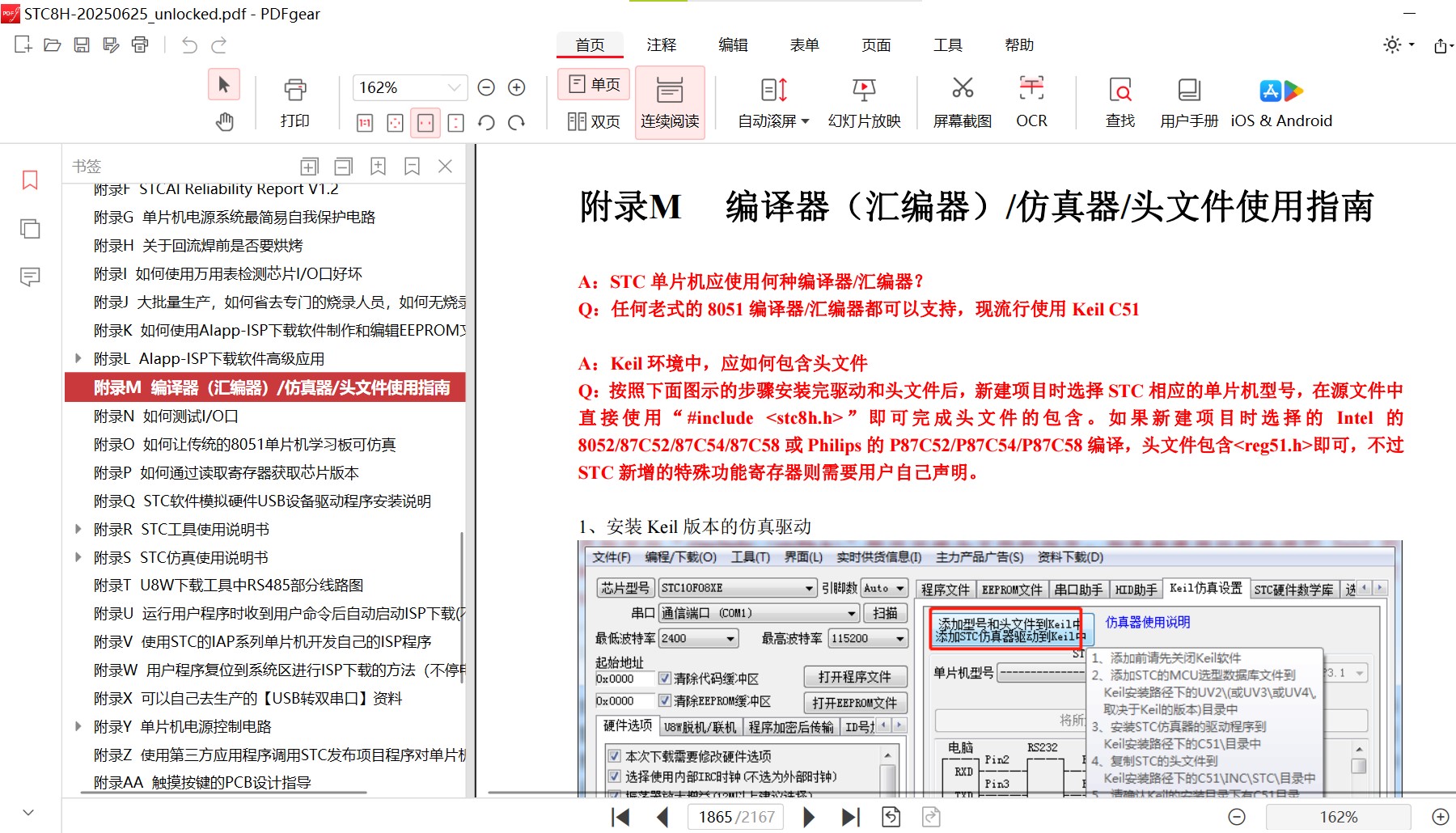Image resolution: width=1456 pixels, height=833 pixels.
Task: Zoom in with the toolbar plus icon
Action: pos(517,87)
